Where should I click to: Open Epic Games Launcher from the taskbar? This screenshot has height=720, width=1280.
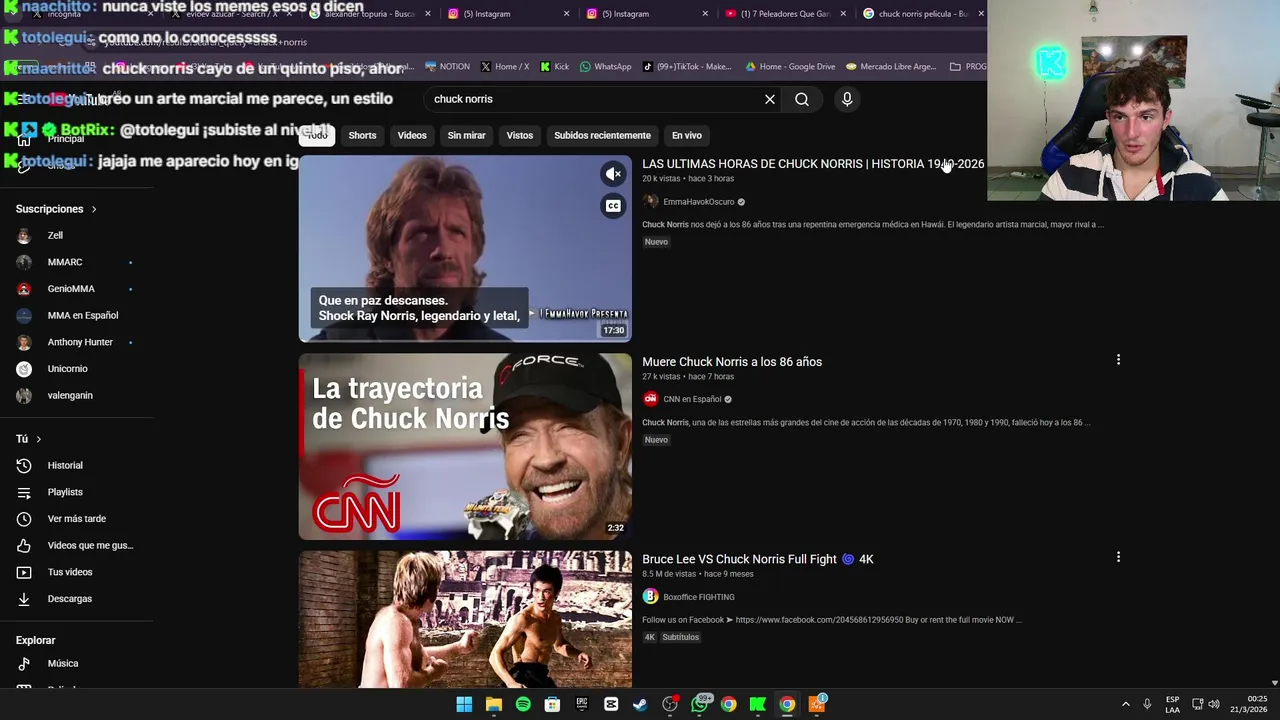click(x=582, y=705)
